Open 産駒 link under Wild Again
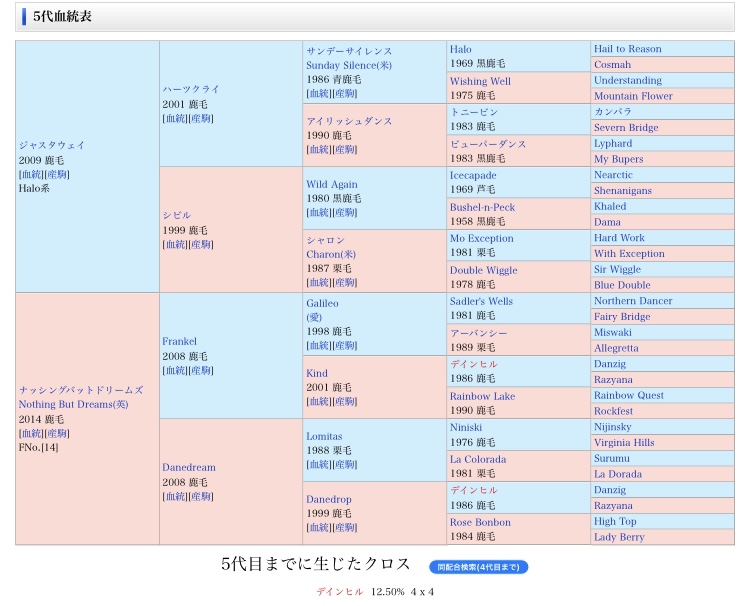The height and width of the screenshot is (606, 750). pos(345,212)
